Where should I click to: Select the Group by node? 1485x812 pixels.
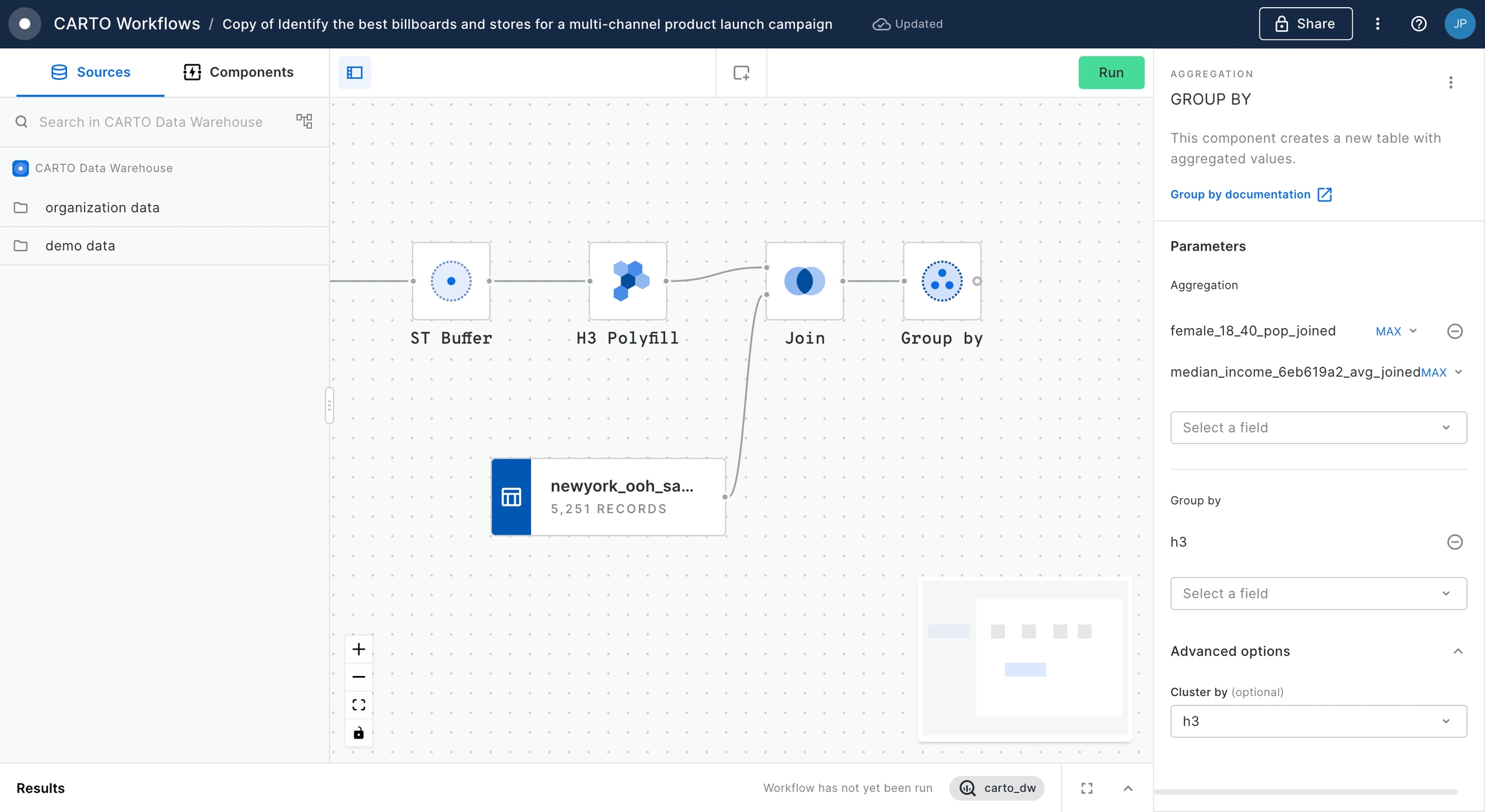click(x=942, y=281)
